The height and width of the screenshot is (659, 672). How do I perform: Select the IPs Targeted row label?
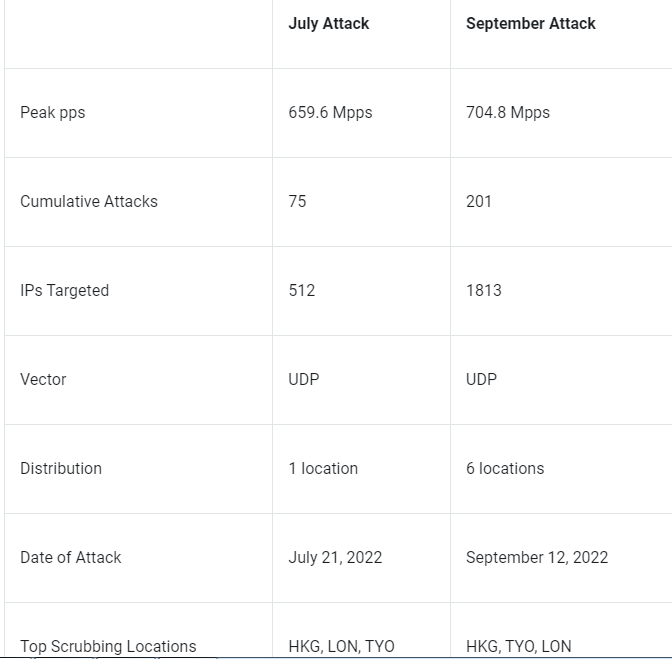[x=64, y=291]
